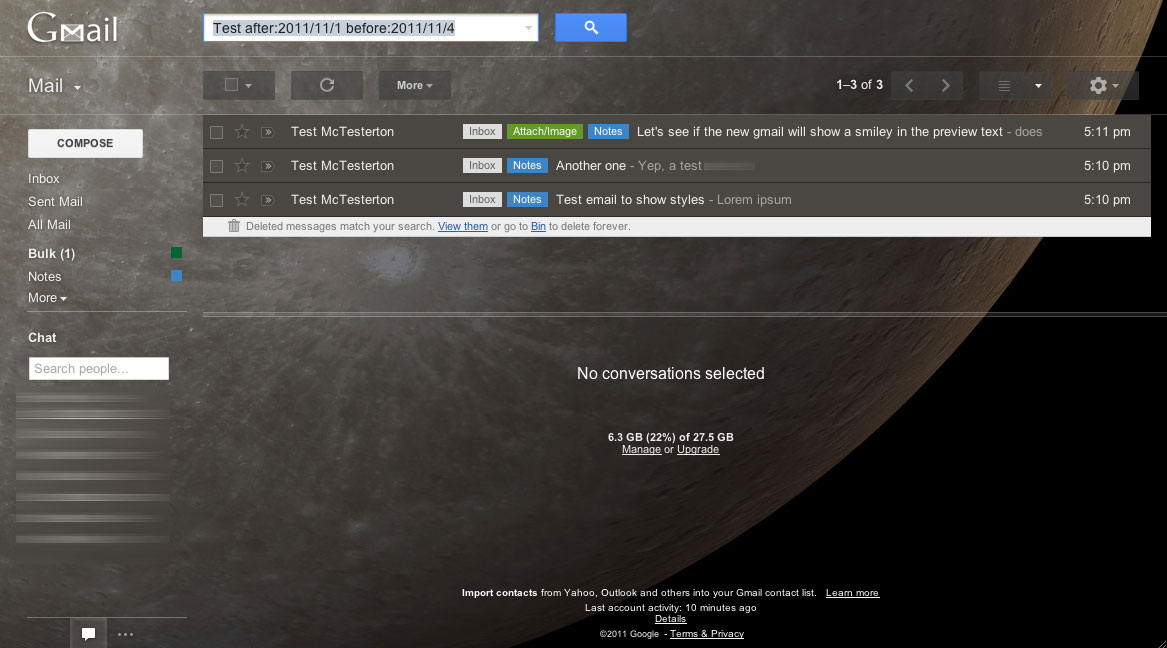Go to the previous page of results
The width and height of the screenshot is (1167, 648).
click(909, 86)
